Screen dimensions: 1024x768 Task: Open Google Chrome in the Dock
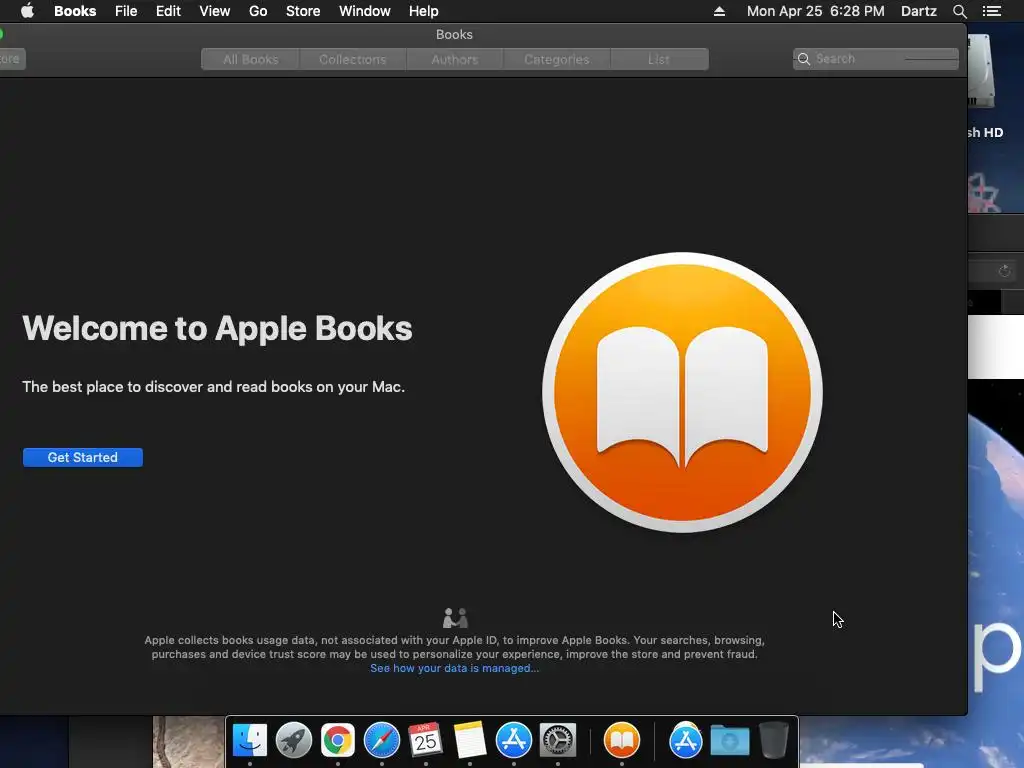tap(338, 741)
